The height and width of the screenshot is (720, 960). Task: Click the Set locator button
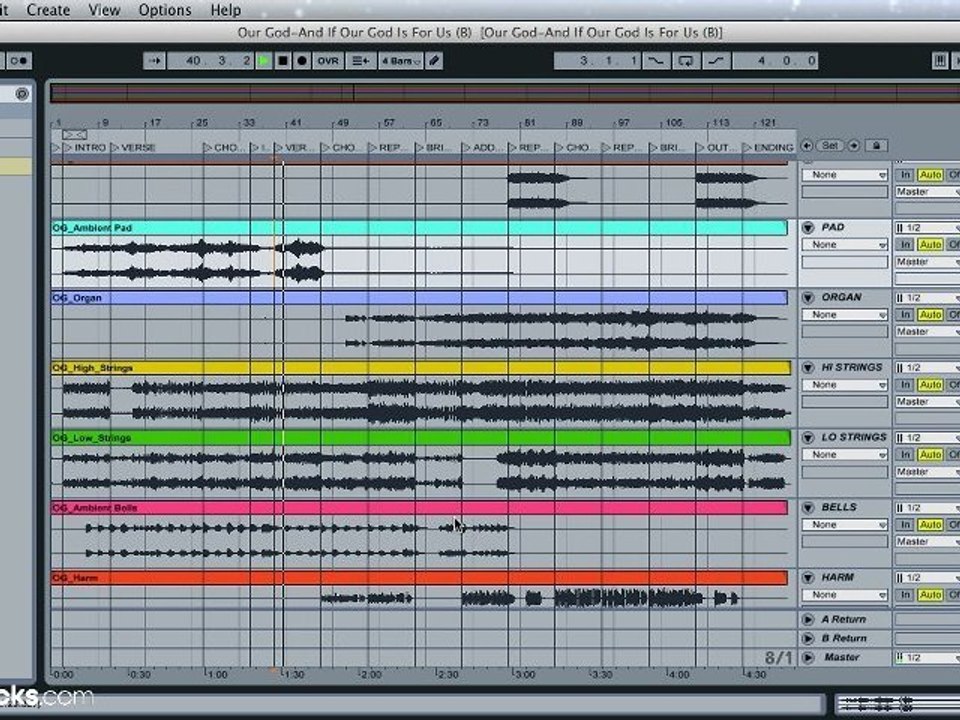[830, 146]
